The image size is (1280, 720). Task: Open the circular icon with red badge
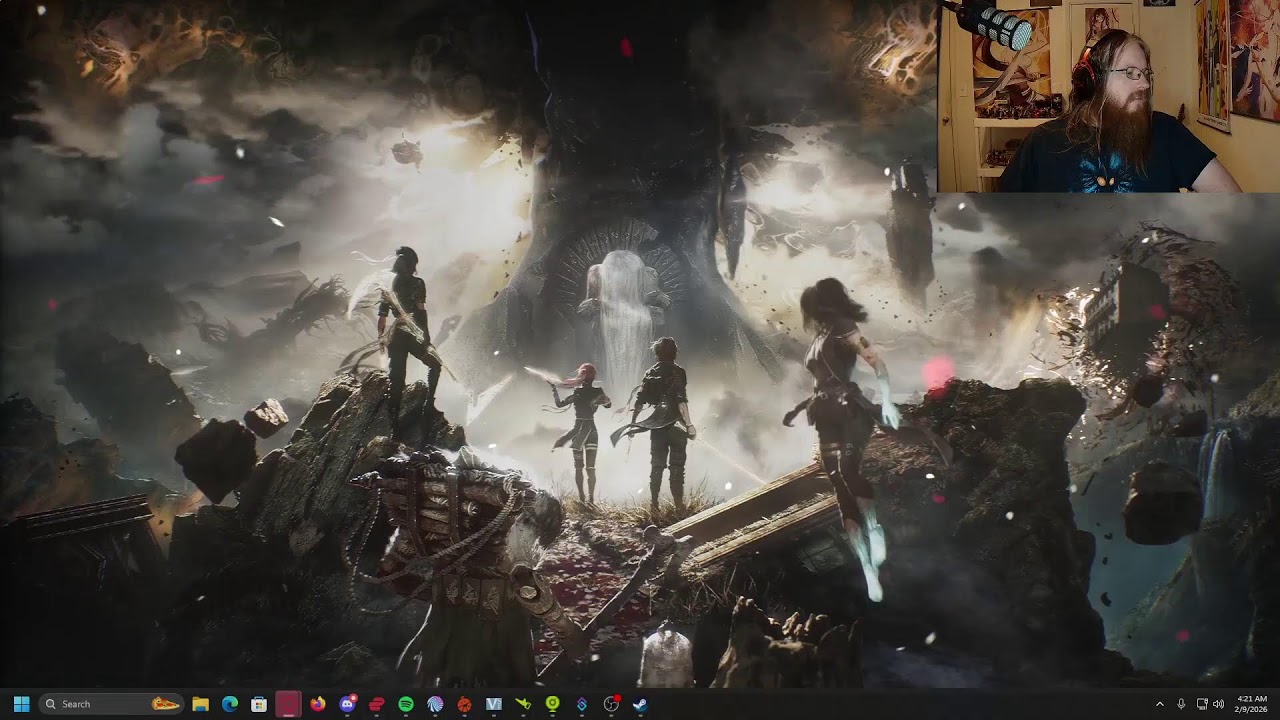coord(611,704)
